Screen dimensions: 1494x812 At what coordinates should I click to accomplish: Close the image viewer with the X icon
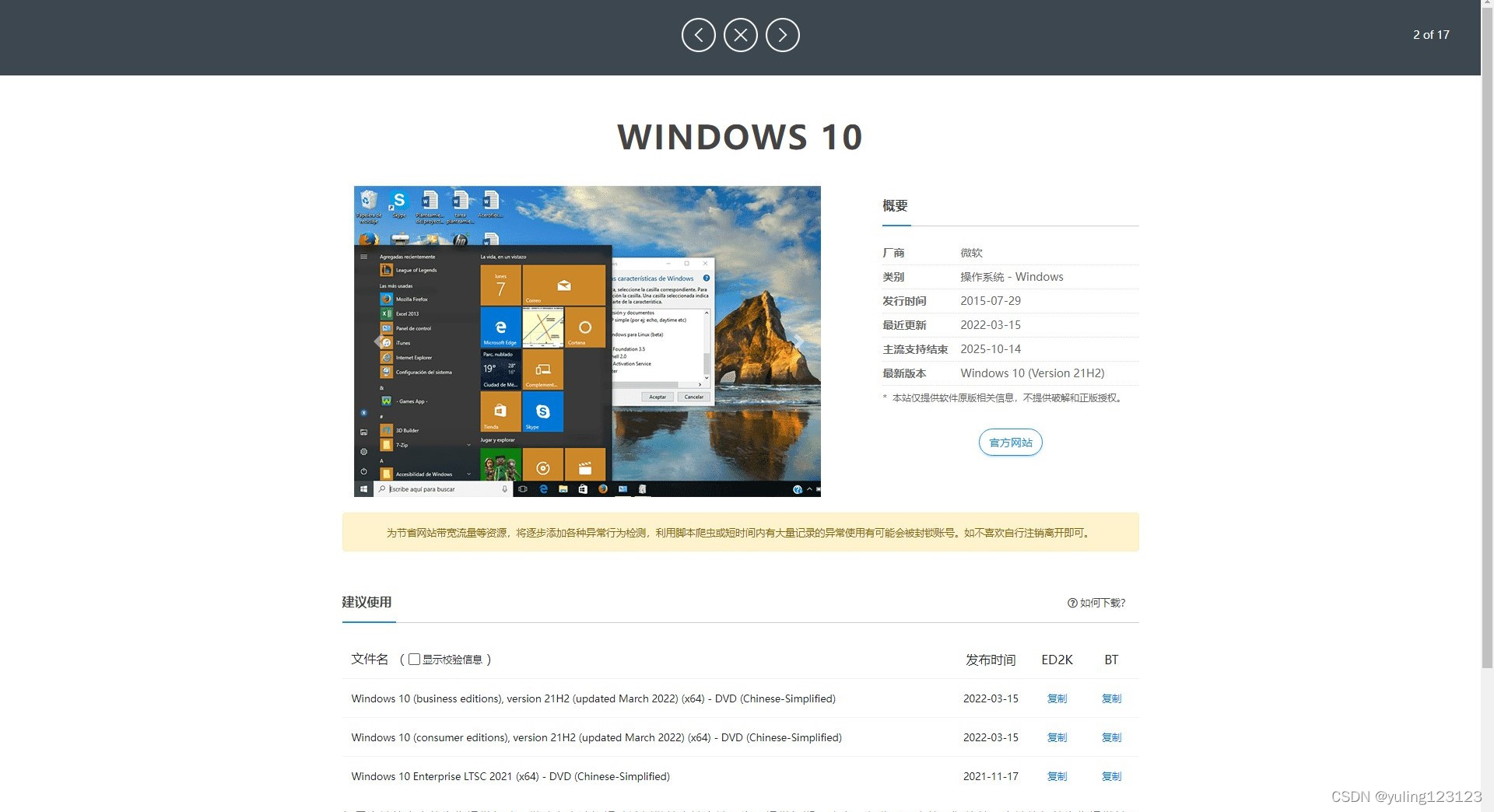click(x=740, y=35)
